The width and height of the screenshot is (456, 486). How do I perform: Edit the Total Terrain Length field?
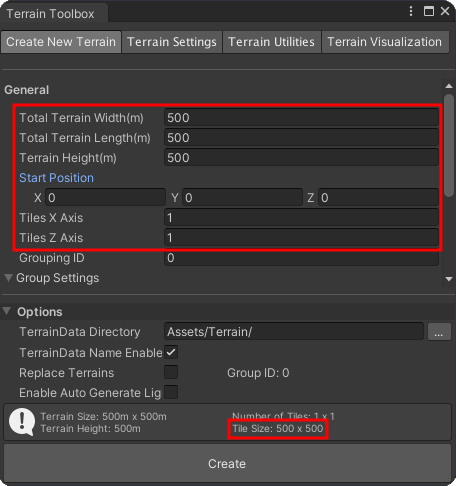tap(301, 138)
